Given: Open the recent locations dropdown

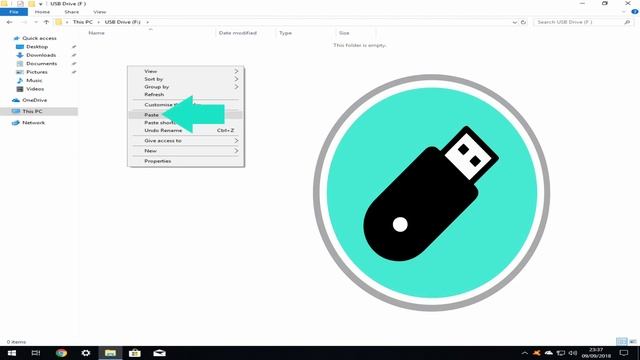Looking at the screenshot, I should point(36,22).
